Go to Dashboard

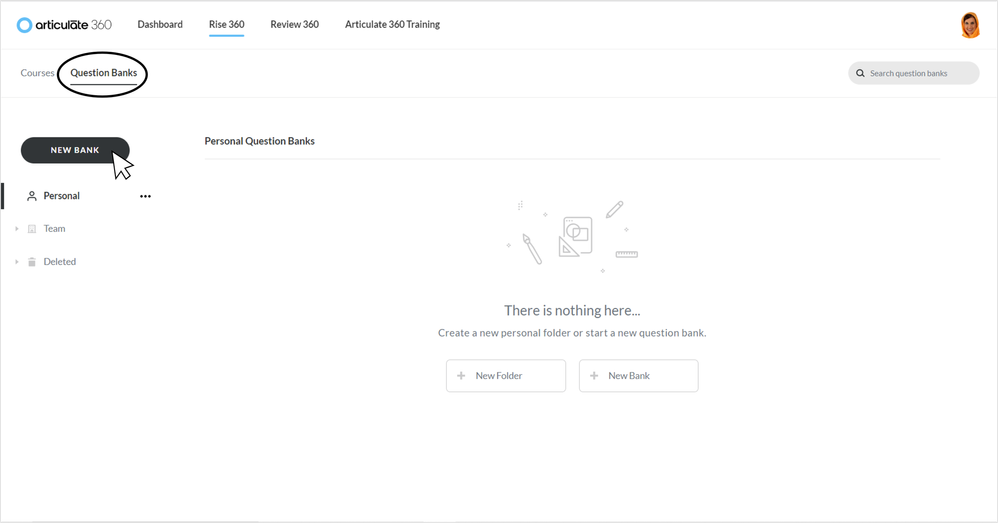pyautogui.click(x=160, y=24)
